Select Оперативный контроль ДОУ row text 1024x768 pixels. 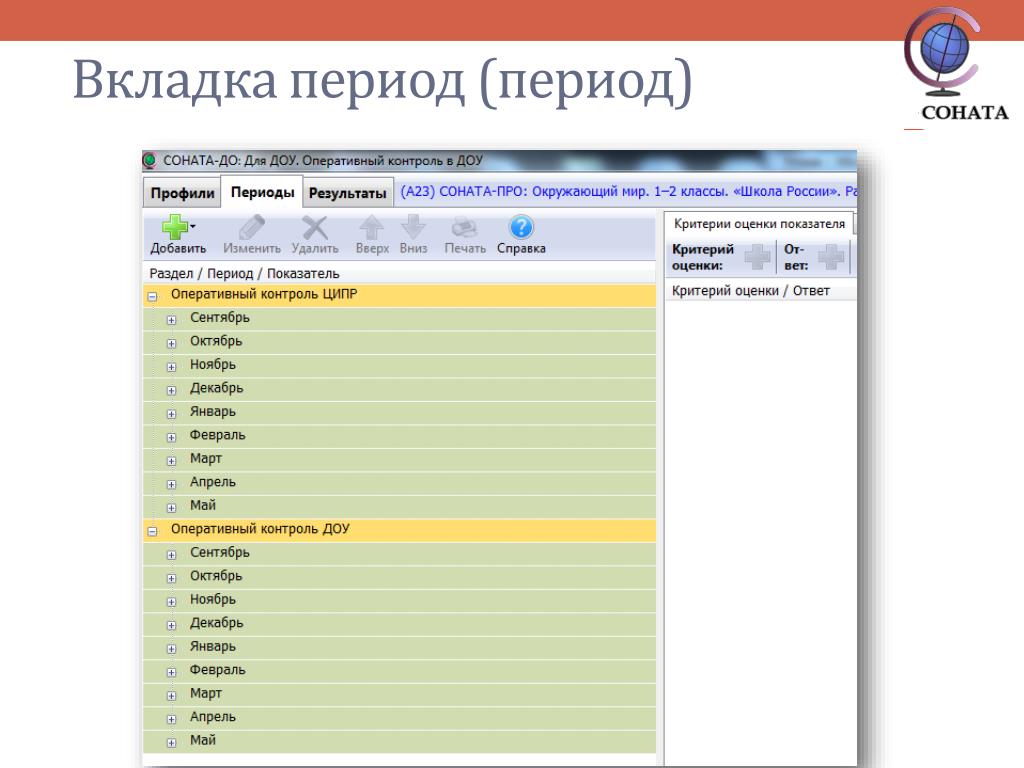tap(260, 529)
